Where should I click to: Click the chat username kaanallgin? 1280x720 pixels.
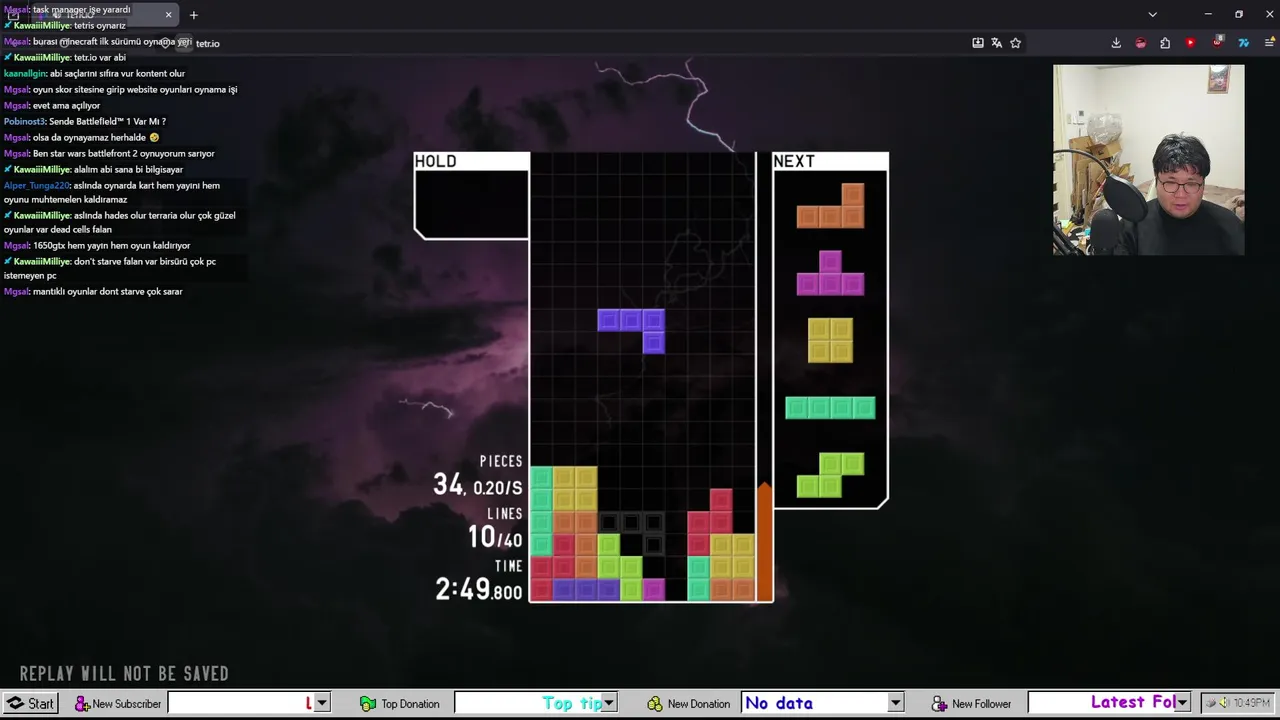(x=25, y=73)
